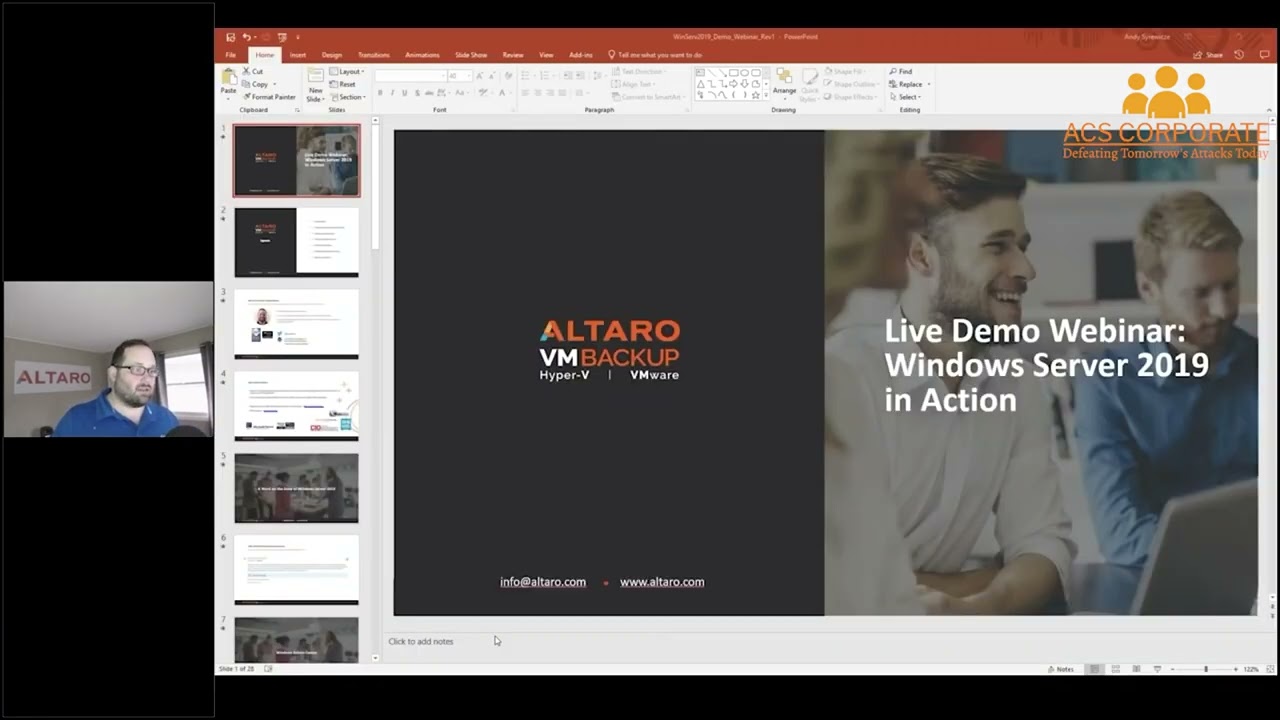Click the 'Click to add notes' area

point(421,641)
